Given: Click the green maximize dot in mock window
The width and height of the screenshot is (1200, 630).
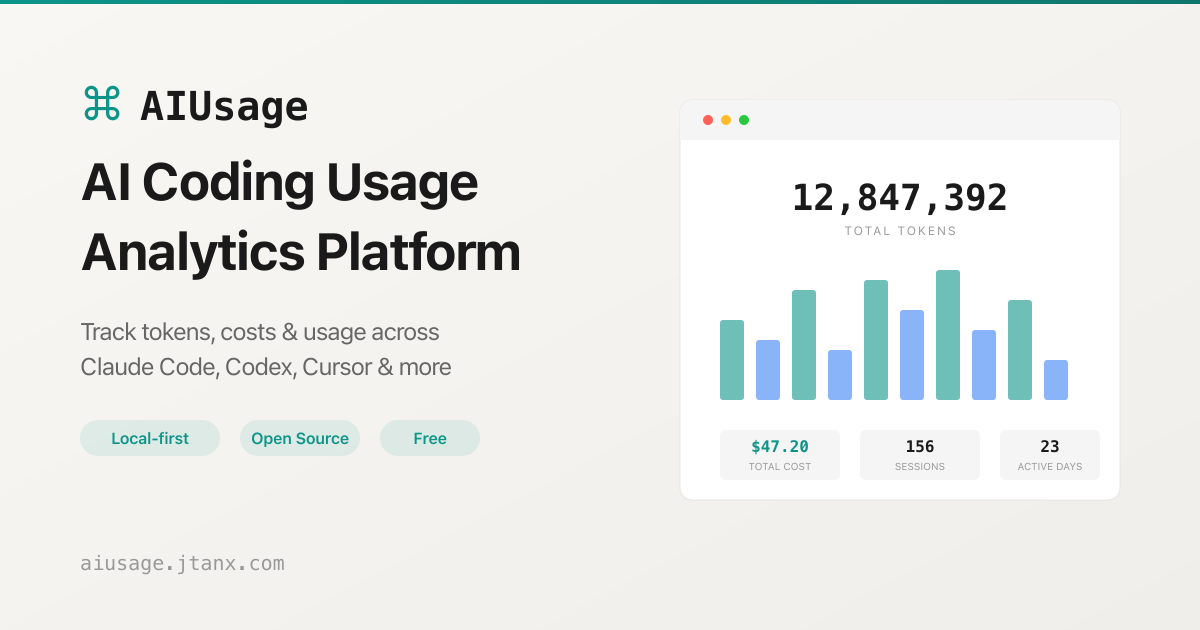Looking at the screenshot, I should pos(744,120).
